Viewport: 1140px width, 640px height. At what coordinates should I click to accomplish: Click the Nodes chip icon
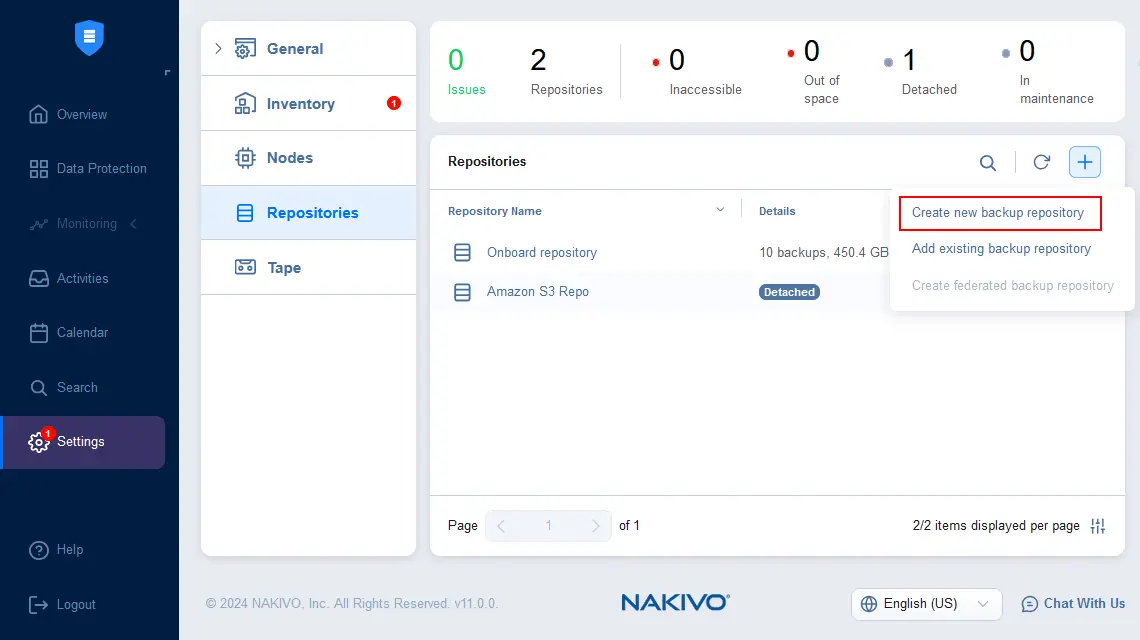tap(245, 158)
